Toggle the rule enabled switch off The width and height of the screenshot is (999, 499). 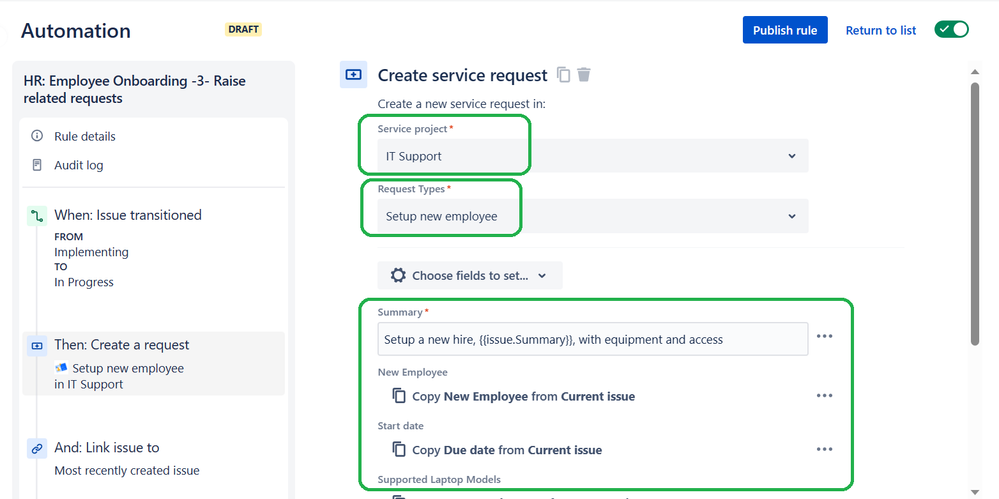click(951, 29)
